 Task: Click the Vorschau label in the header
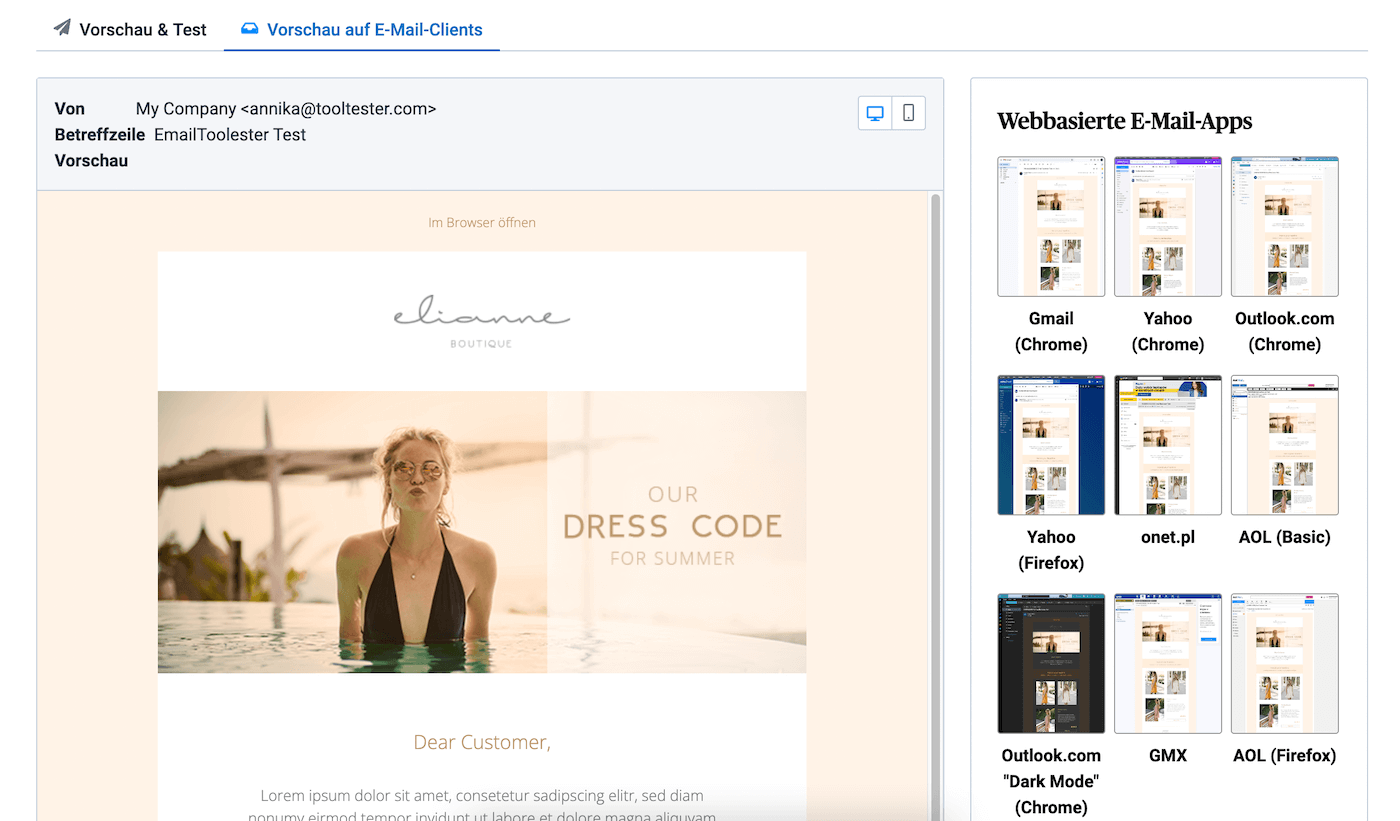pos(91,160)
